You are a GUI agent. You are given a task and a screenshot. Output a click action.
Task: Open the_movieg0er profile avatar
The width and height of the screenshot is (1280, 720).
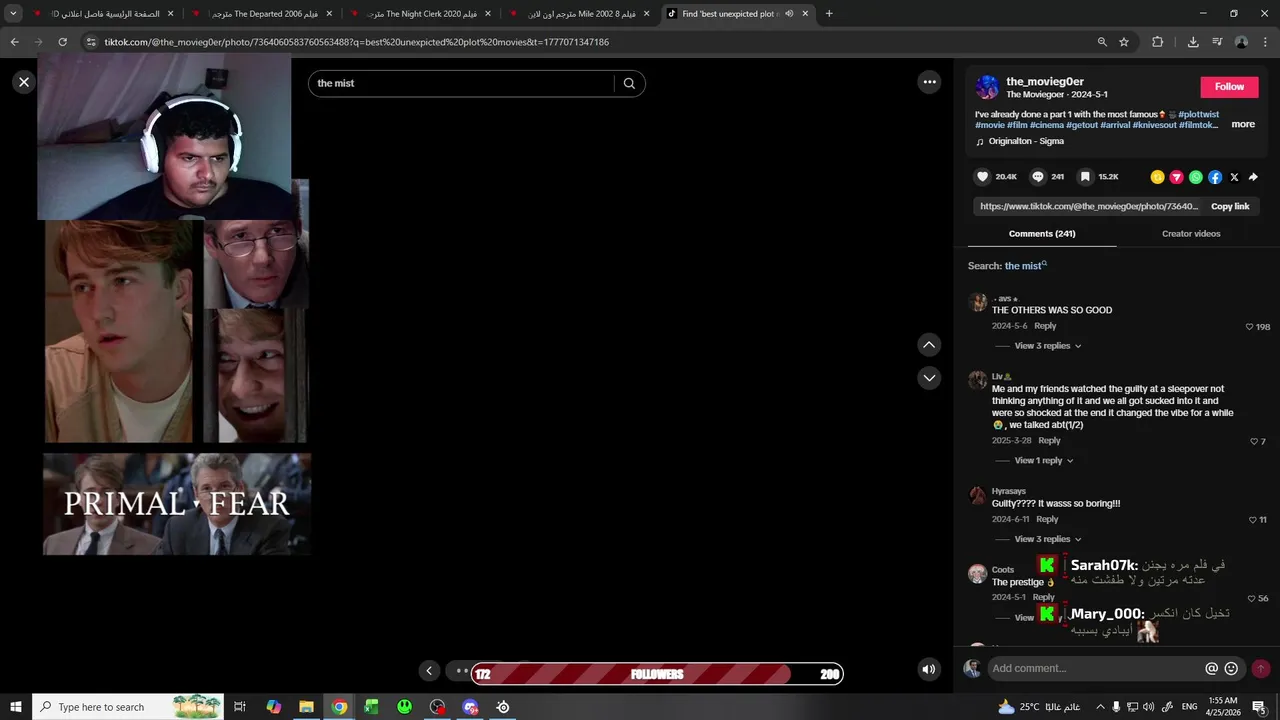coord(987,87)
